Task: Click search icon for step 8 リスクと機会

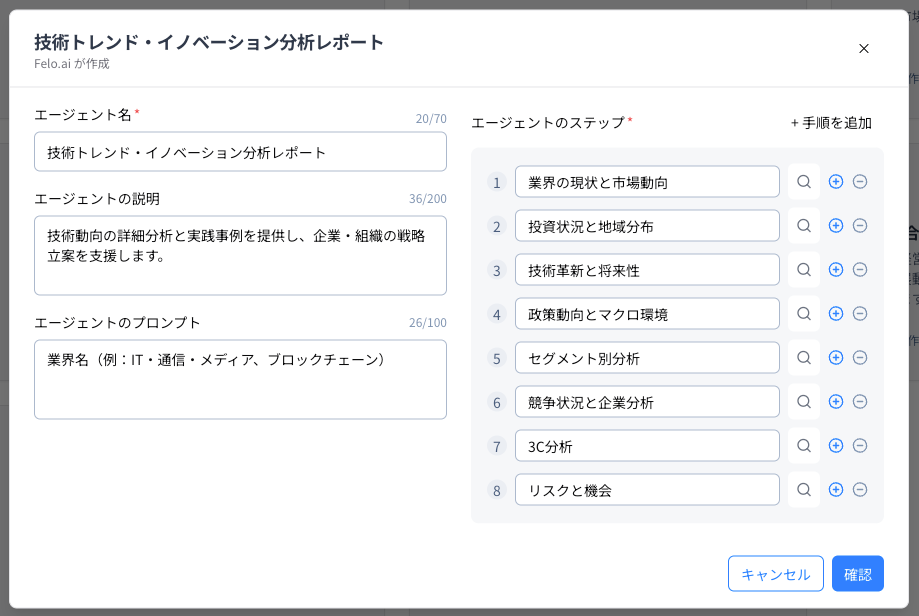Action: (x=804, y=490)
